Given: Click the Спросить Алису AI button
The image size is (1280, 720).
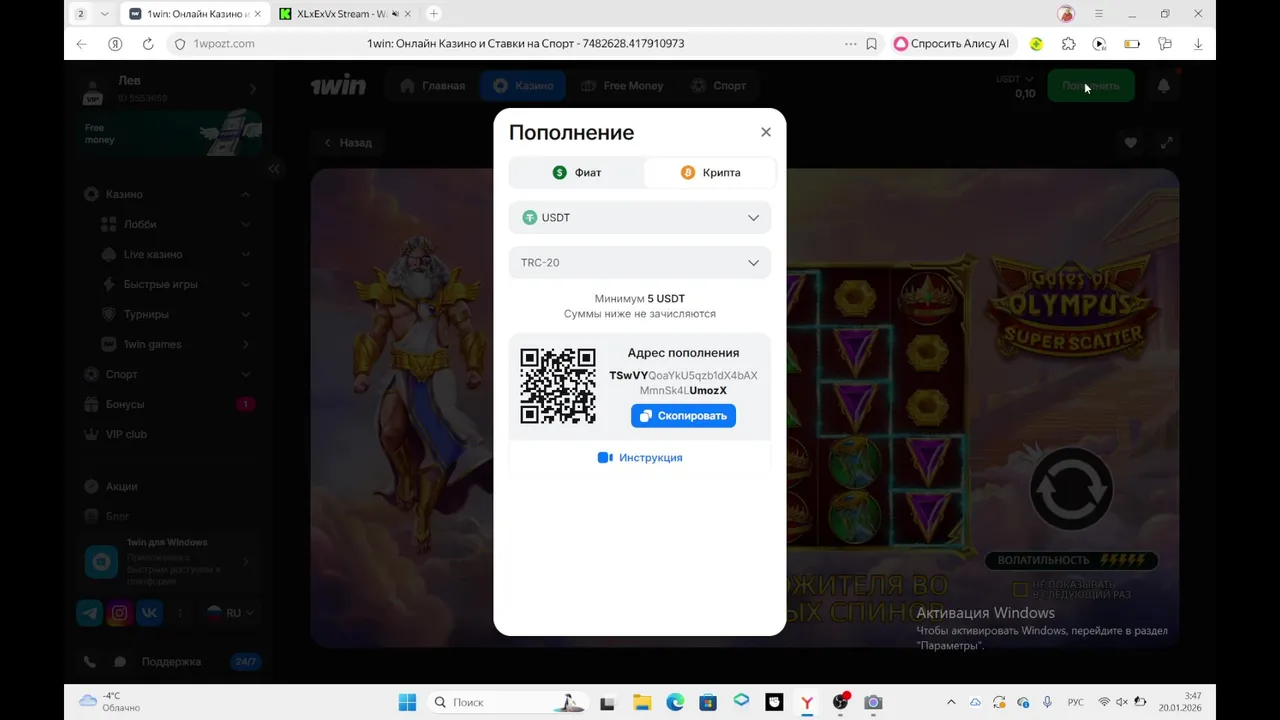Looking at the screenshot, I should pos(952,44).
